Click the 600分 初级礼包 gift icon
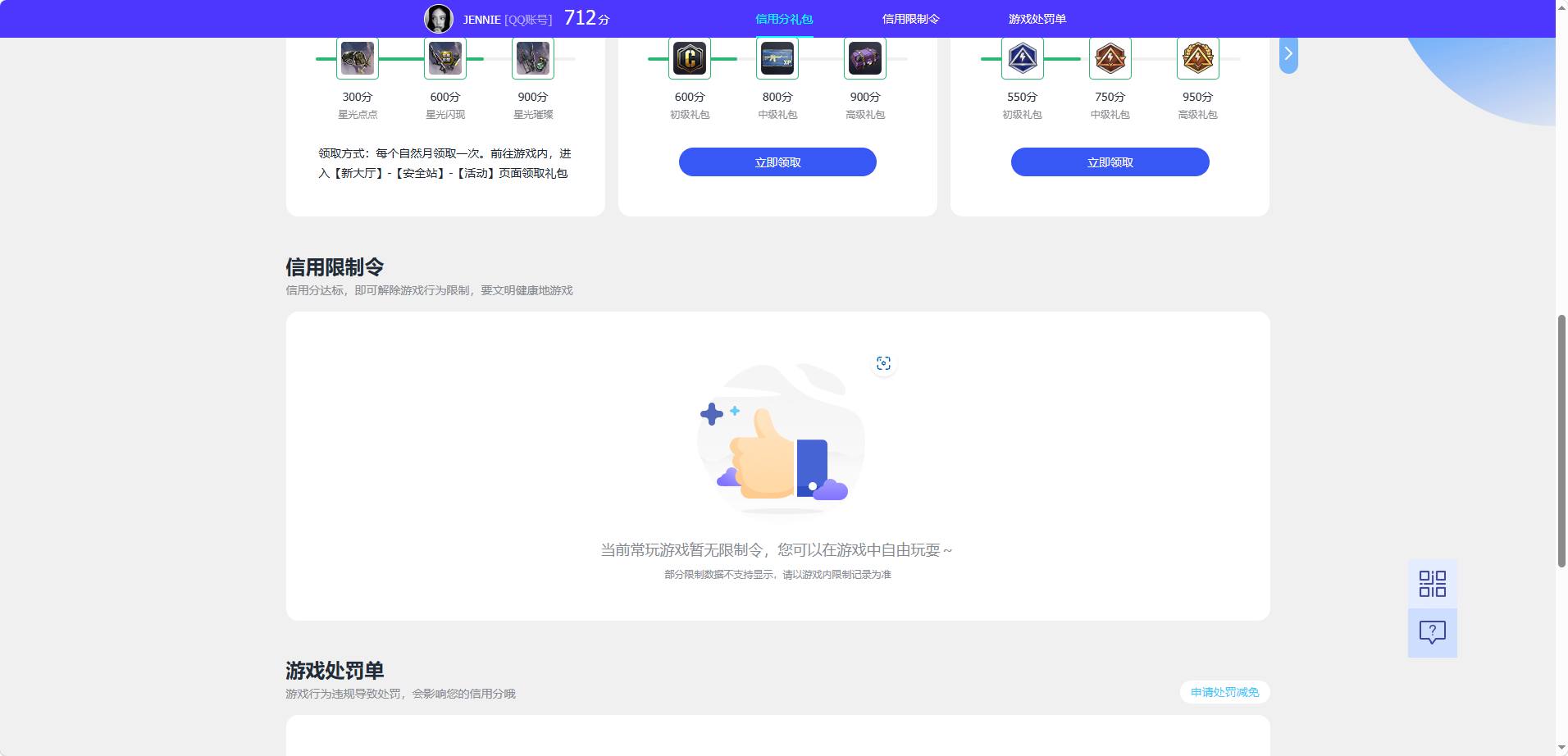 pyautogui.click(x=690, y=58)
